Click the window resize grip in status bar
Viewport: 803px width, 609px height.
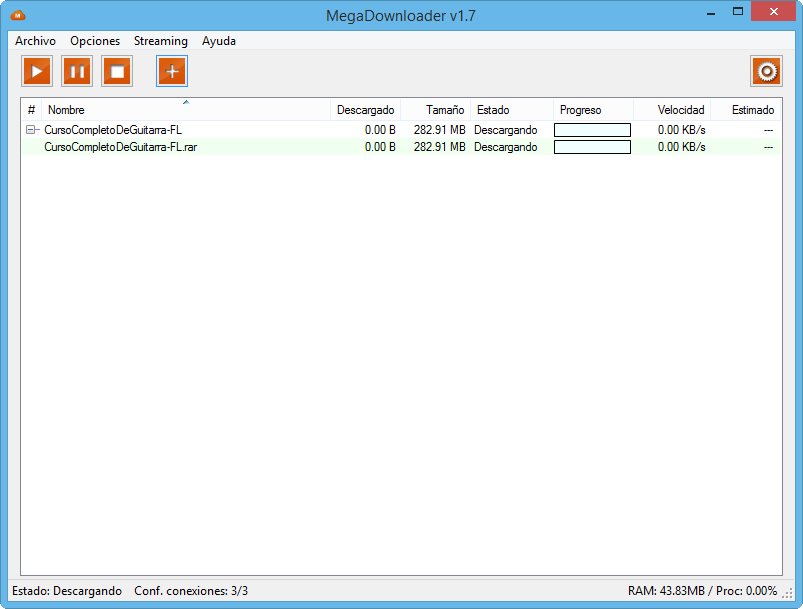[787, 593]
